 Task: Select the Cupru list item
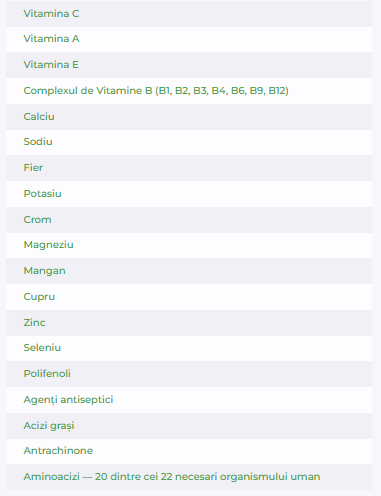pos(189,297)
